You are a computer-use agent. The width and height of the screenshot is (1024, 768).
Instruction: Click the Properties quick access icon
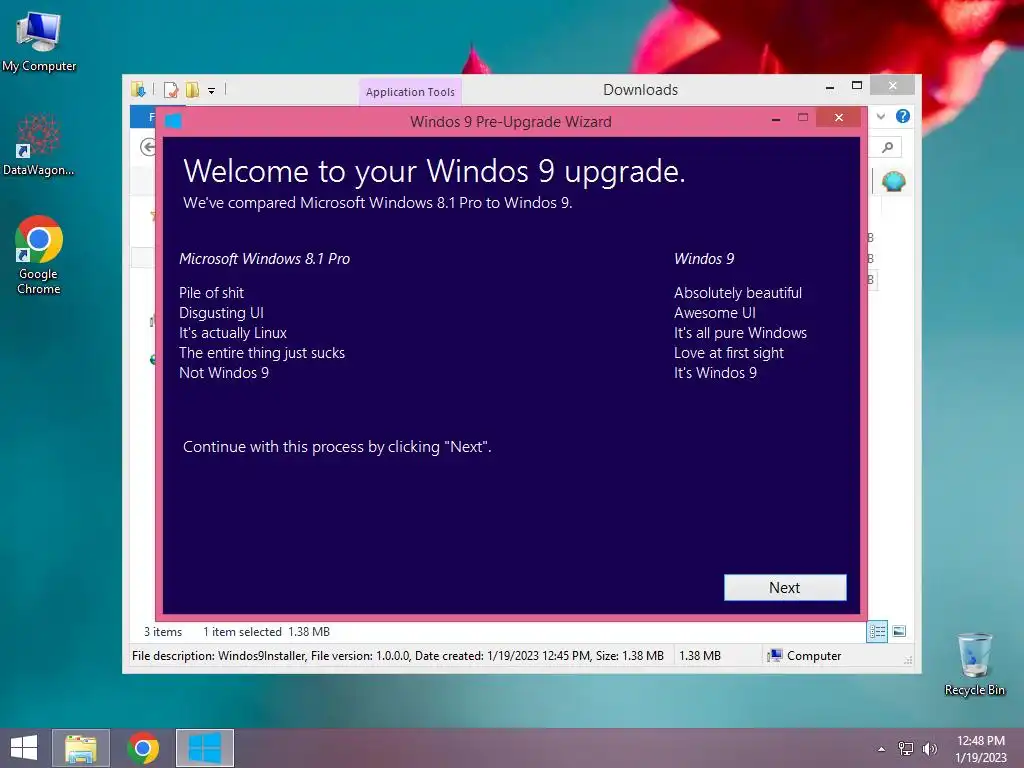171,89
